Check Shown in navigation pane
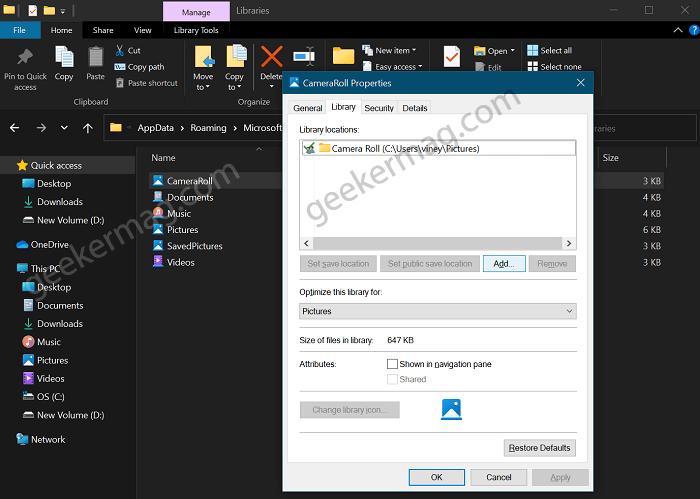This screenshot has width=700, height=499. [x=392, y=364]
